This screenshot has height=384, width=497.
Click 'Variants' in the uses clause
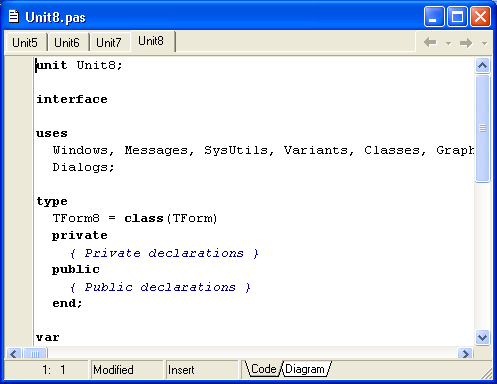(316, 150)
